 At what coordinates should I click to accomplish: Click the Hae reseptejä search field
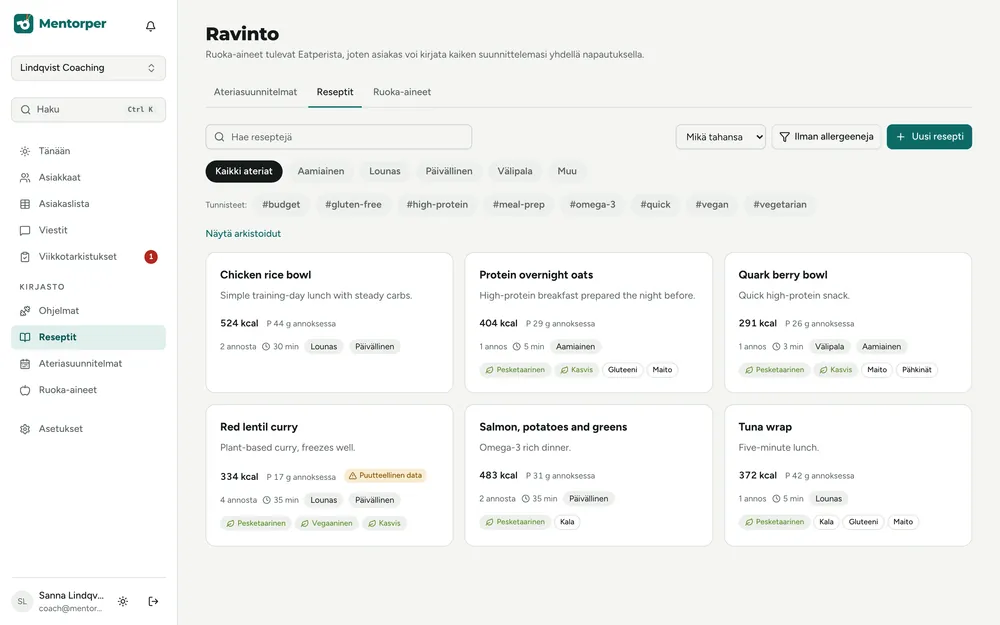tap(339, 136)
